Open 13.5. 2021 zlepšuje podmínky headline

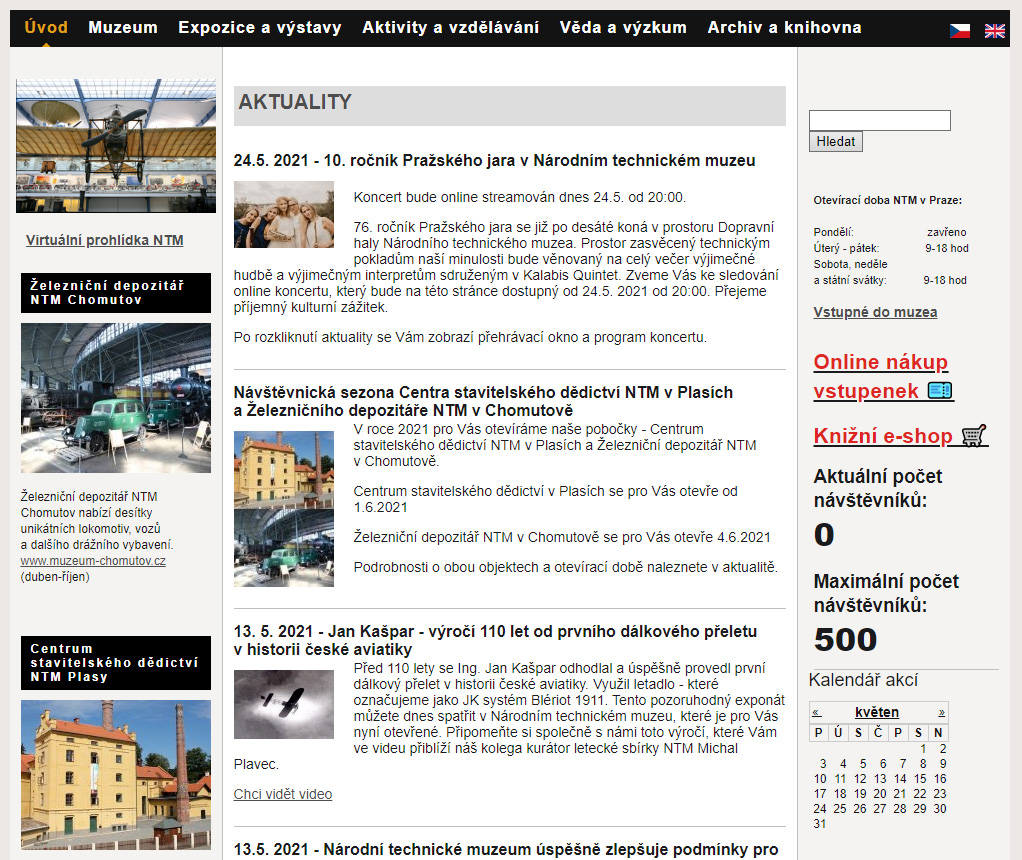(x=506, y=850)
